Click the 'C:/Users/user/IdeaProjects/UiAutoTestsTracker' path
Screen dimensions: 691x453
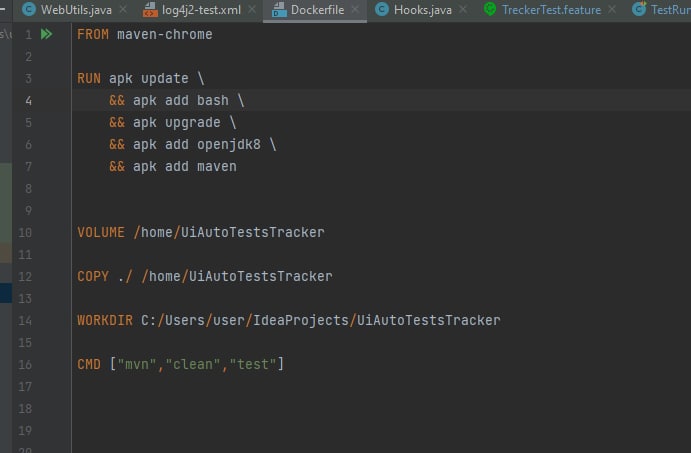click(321, 320)
